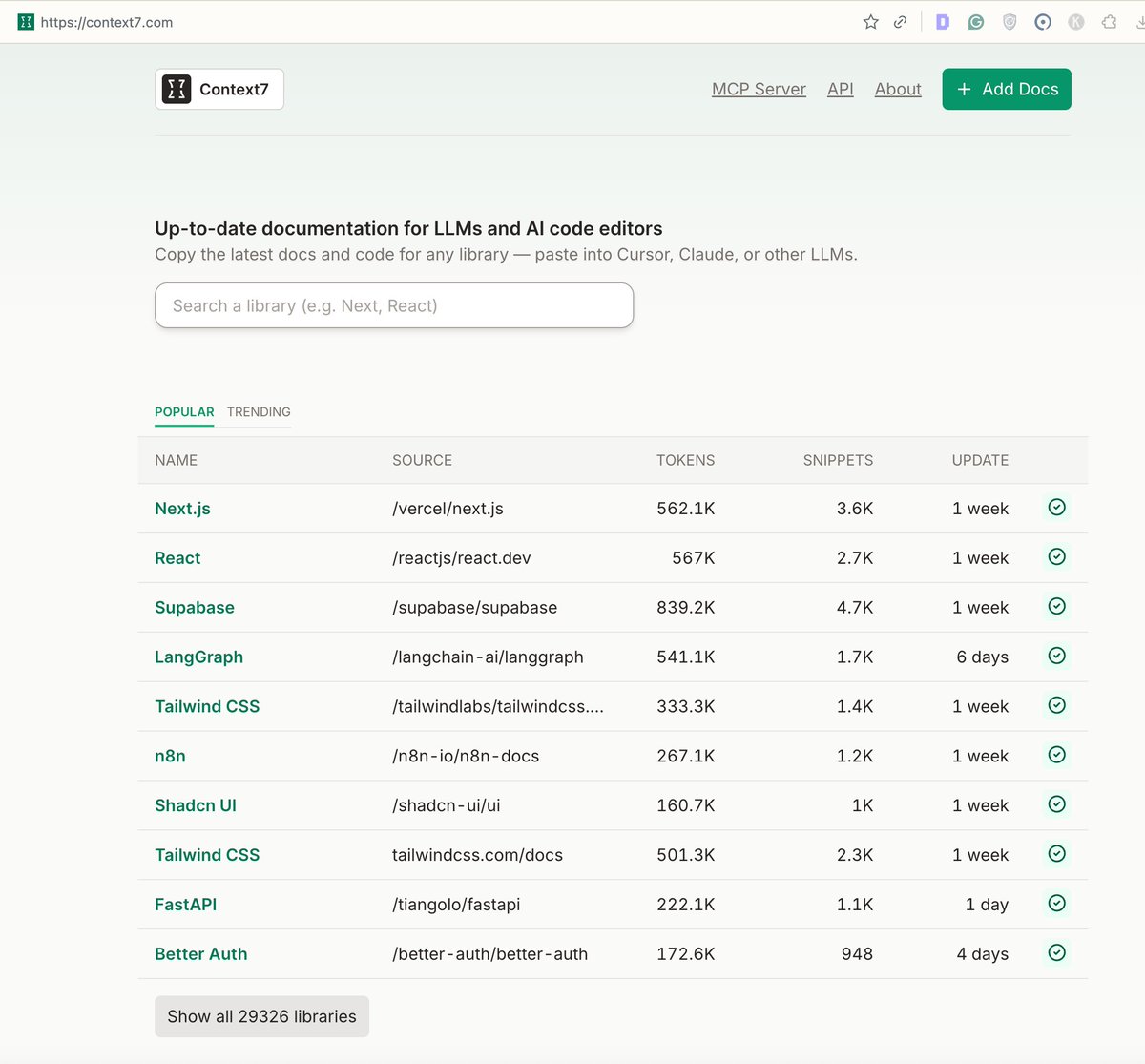Open the Shadcn UI library link
Viewport: 1145px width, 1064px height.
196,805
